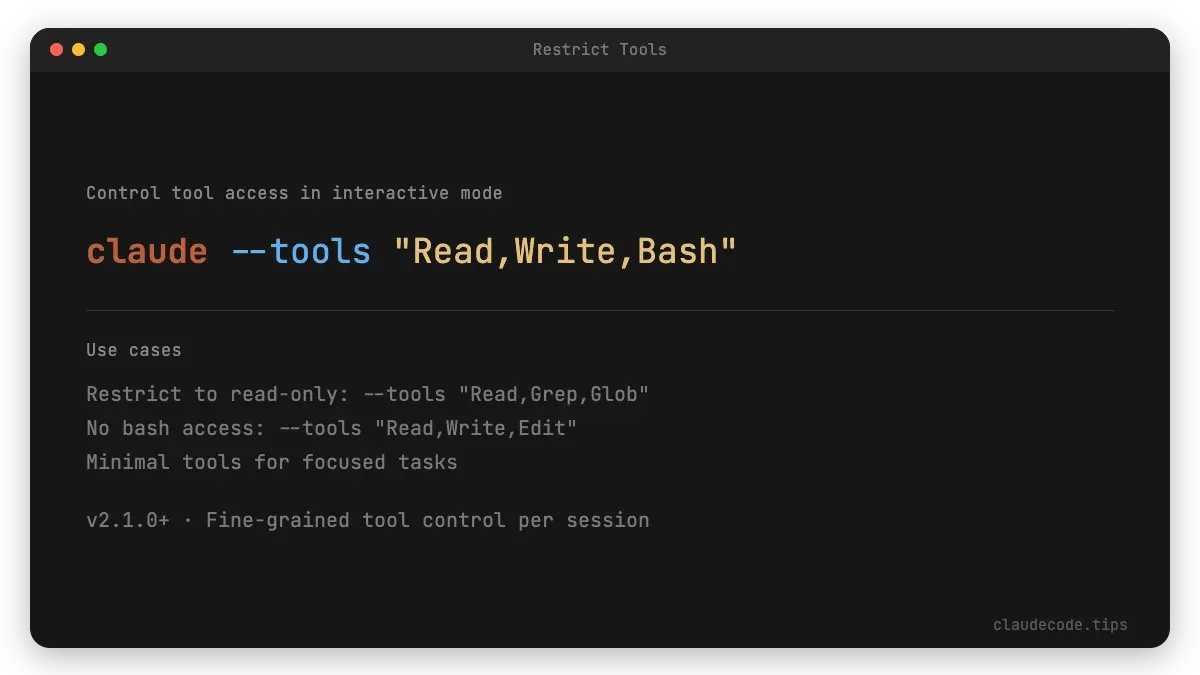
Task: Click the green fullscreen window control
Action: coord(99,48)
